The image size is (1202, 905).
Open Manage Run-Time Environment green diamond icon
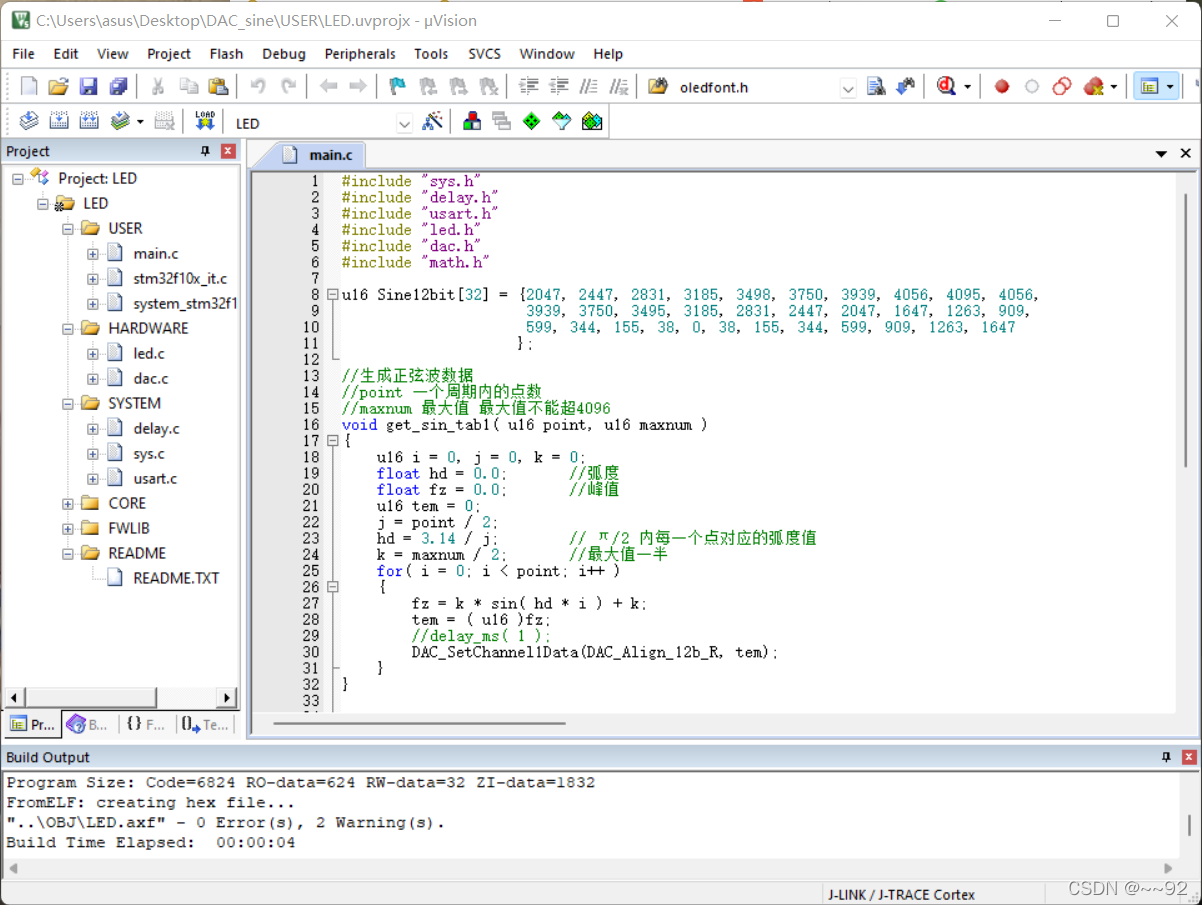pyautogui.click(x=532, y=122)
